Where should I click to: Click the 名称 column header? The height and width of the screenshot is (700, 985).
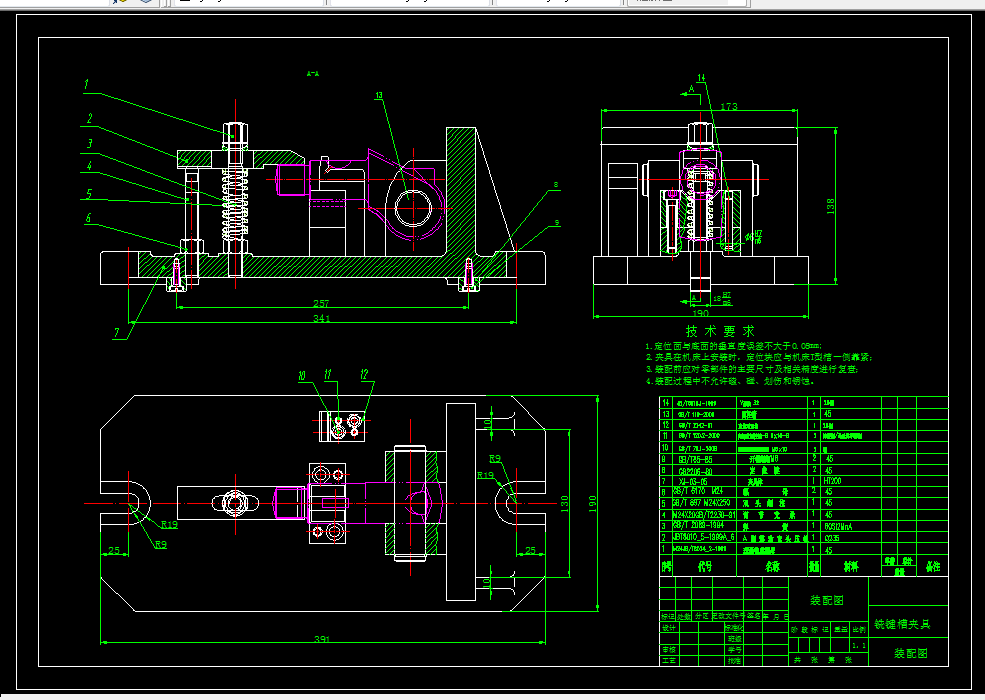point(772,567)
